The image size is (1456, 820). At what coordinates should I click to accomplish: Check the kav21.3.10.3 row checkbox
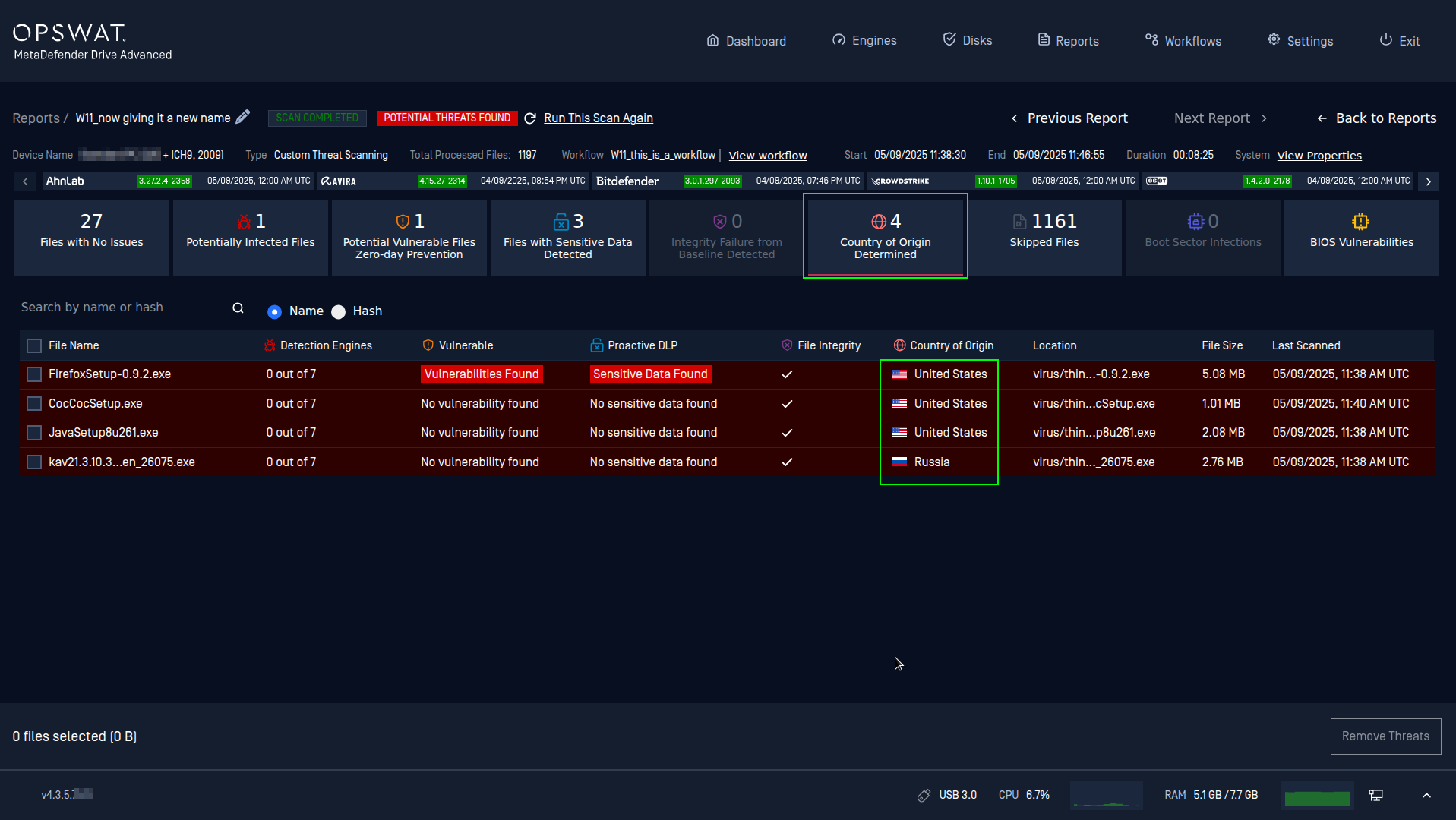coord(34,462)
